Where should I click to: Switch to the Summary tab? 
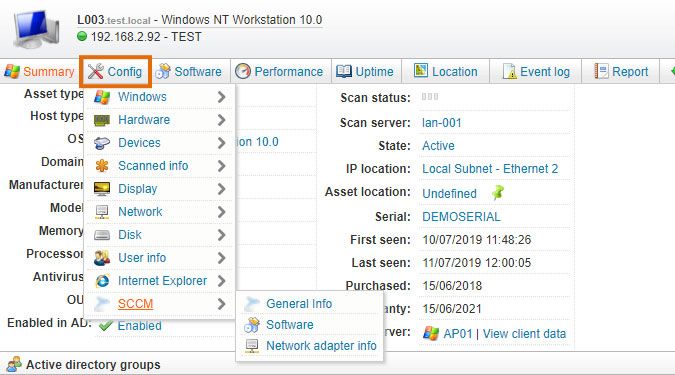click(40, 71)
